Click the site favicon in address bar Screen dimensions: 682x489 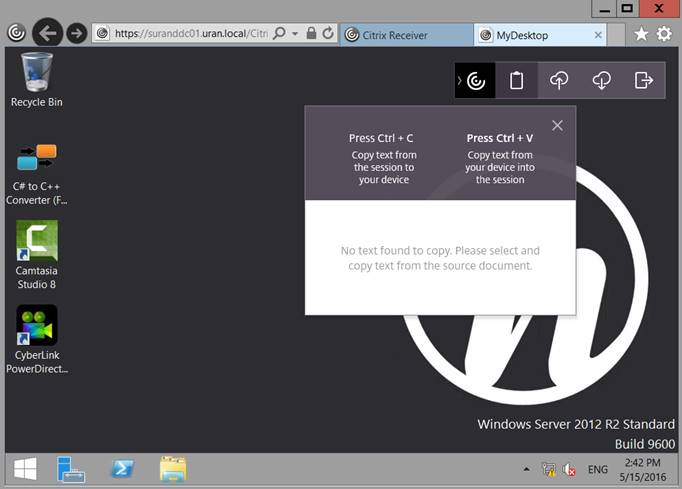point(102,33)
